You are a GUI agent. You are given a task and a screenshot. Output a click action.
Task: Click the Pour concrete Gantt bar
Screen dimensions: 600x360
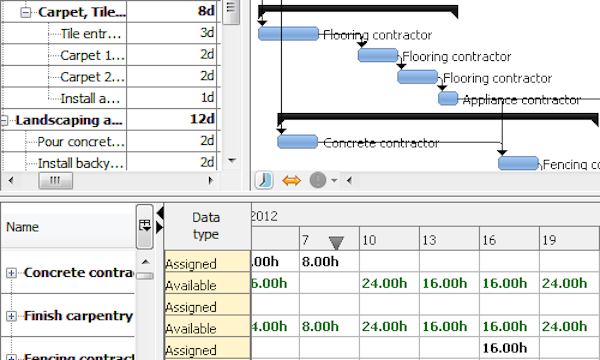pyautogui.click(x=298, y=142)
